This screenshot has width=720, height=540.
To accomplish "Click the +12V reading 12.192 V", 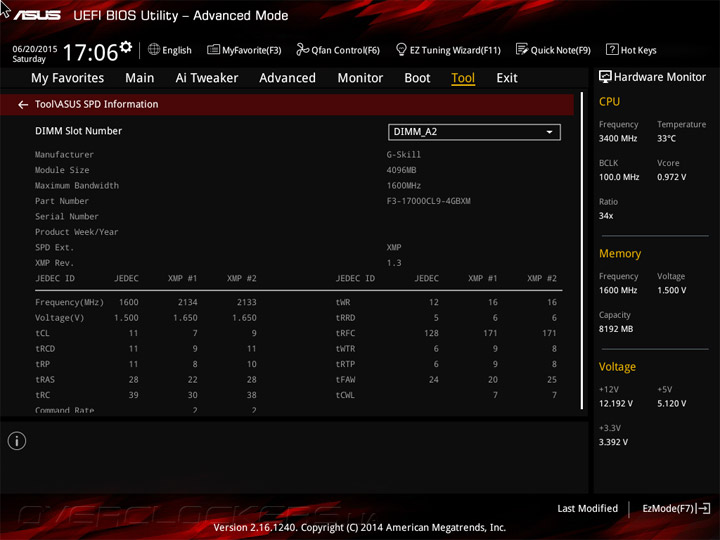I will [x=615, y=403].
